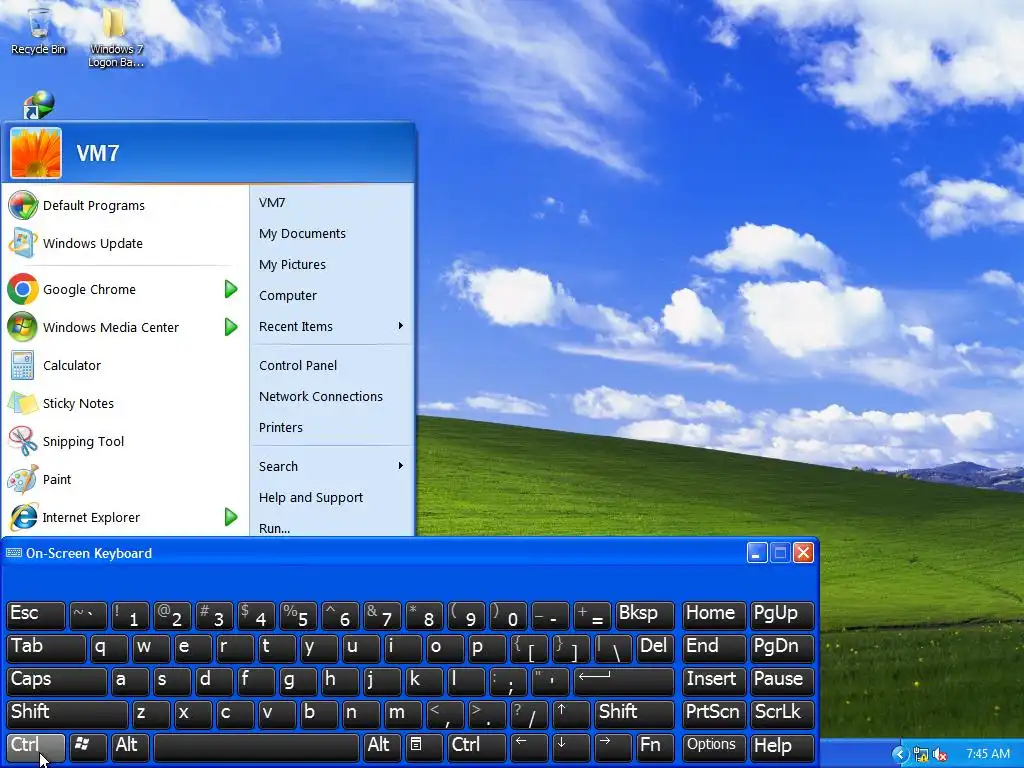Image resolution: width=1024 pixels, height=768 pixels.
Task: Toggle the left Shift key on the On-Screen Keyboard
Action: (x=67, y=713)
